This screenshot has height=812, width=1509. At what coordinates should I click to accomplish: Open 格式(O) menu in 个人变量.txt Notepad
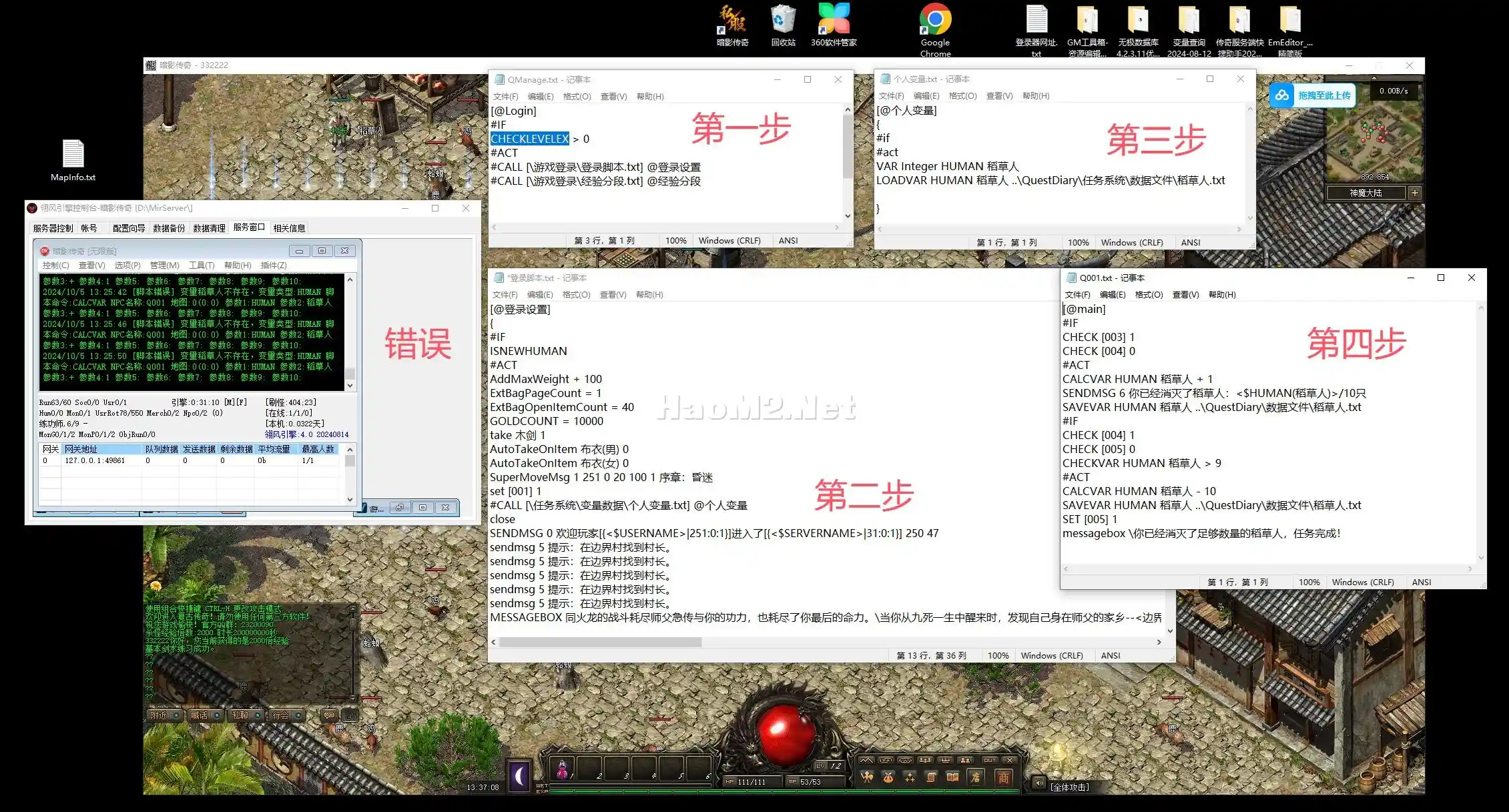pyautogui.click(x=962, y=96)
